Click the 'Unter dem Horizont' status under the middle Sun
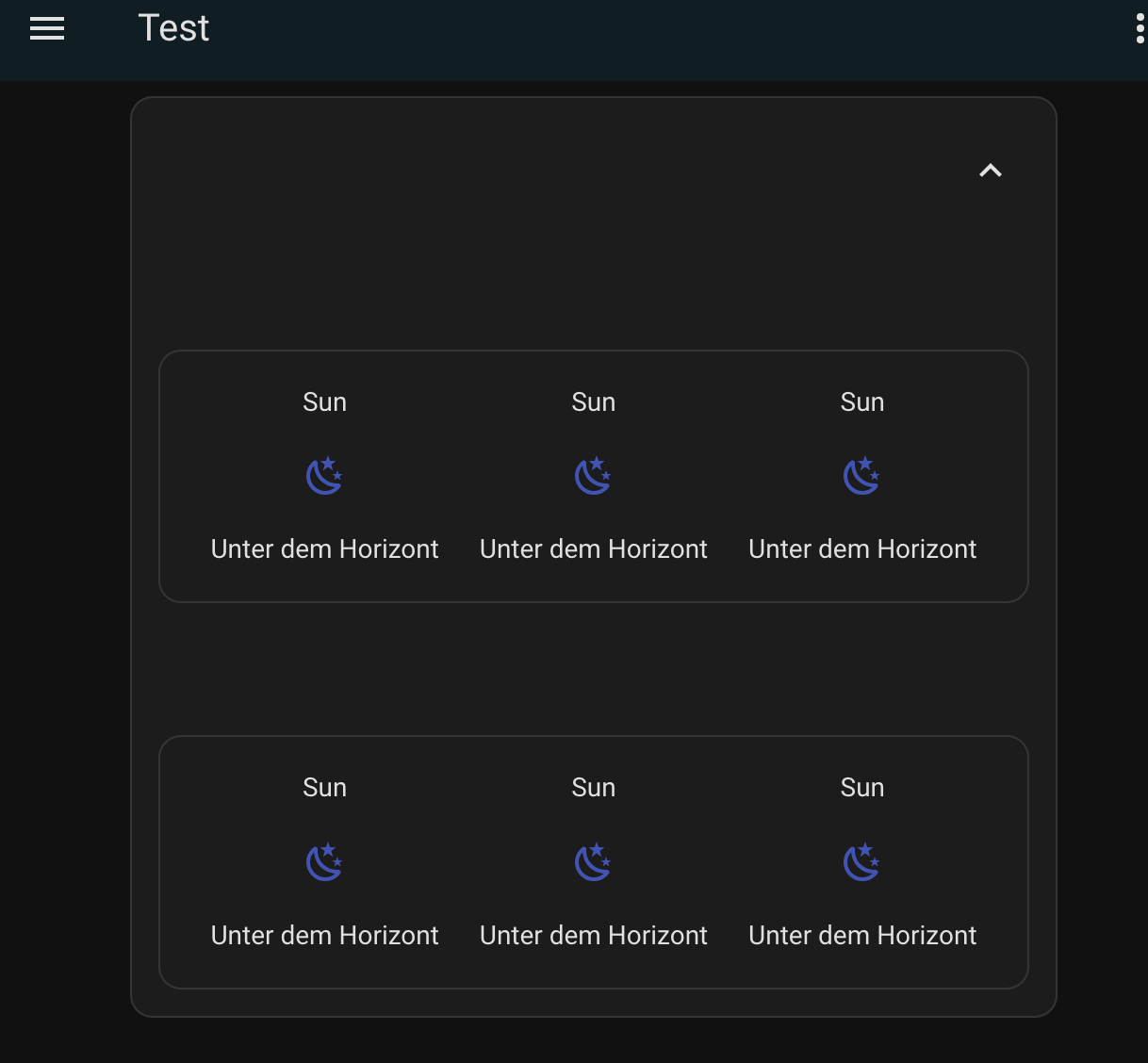The width and height of the screenshot is (1148, 1063). [x=593, y=548]
